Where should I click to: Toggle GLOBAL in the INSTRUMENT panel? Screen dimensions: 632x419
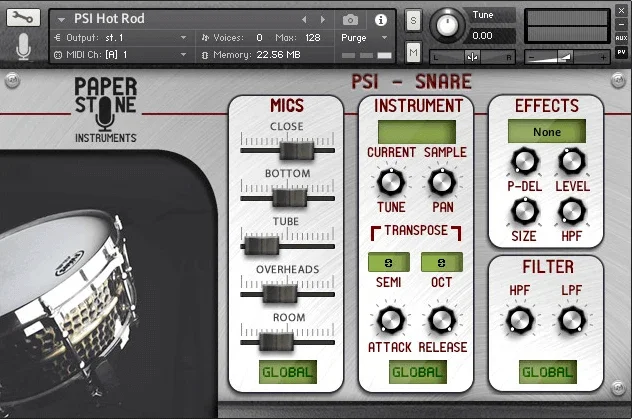(417, 372)
